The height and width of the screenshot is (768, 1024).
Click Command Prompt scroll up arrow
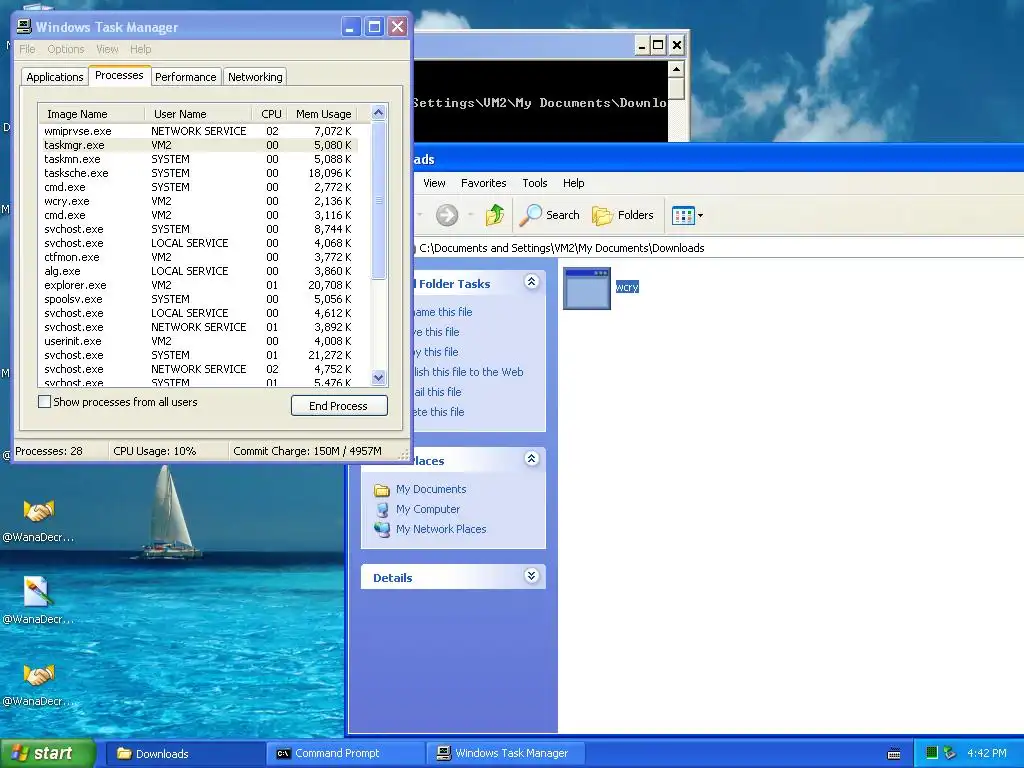click(677, 69)
